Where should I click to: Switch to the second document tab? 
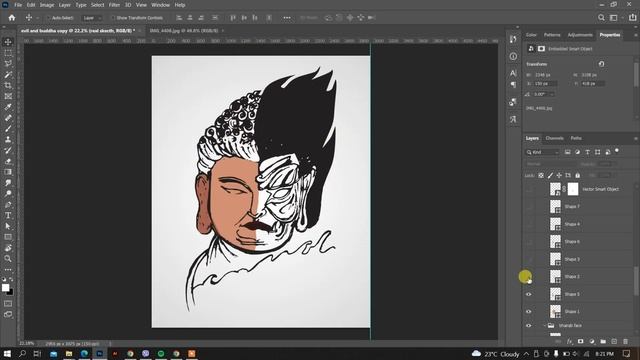click(184, 31)
